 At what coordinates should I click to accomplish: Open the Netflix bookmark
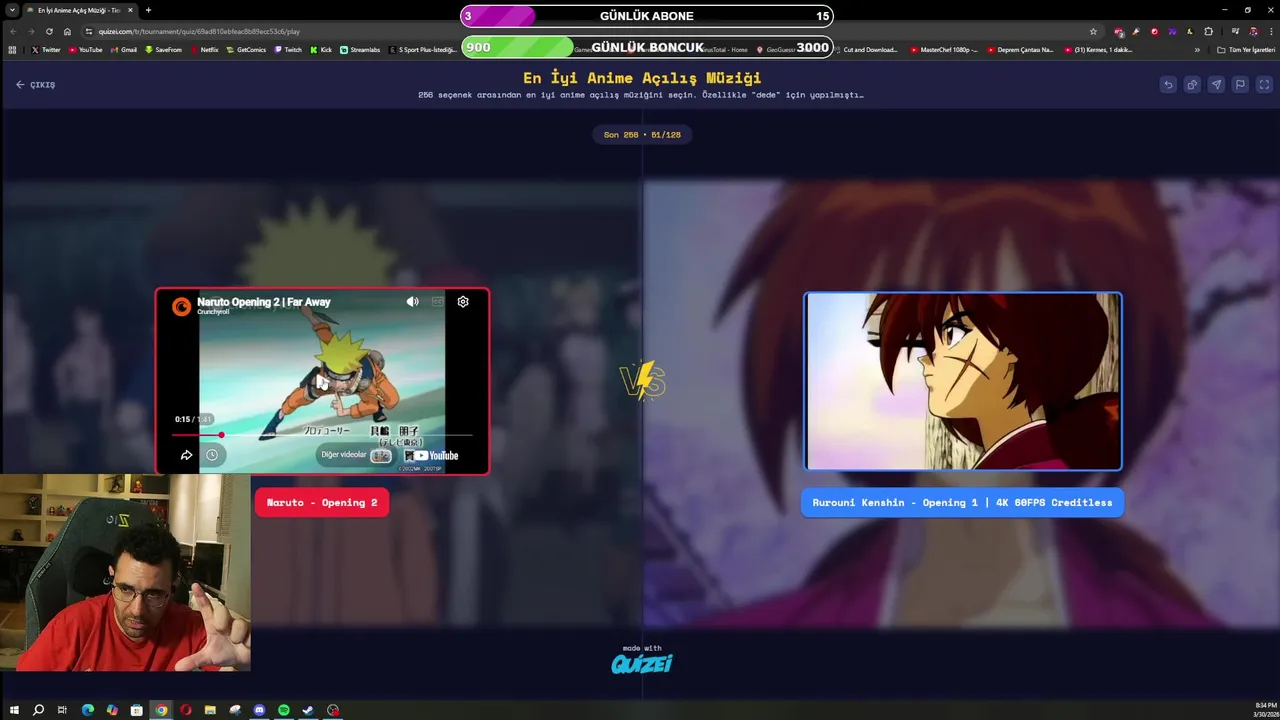205,50
